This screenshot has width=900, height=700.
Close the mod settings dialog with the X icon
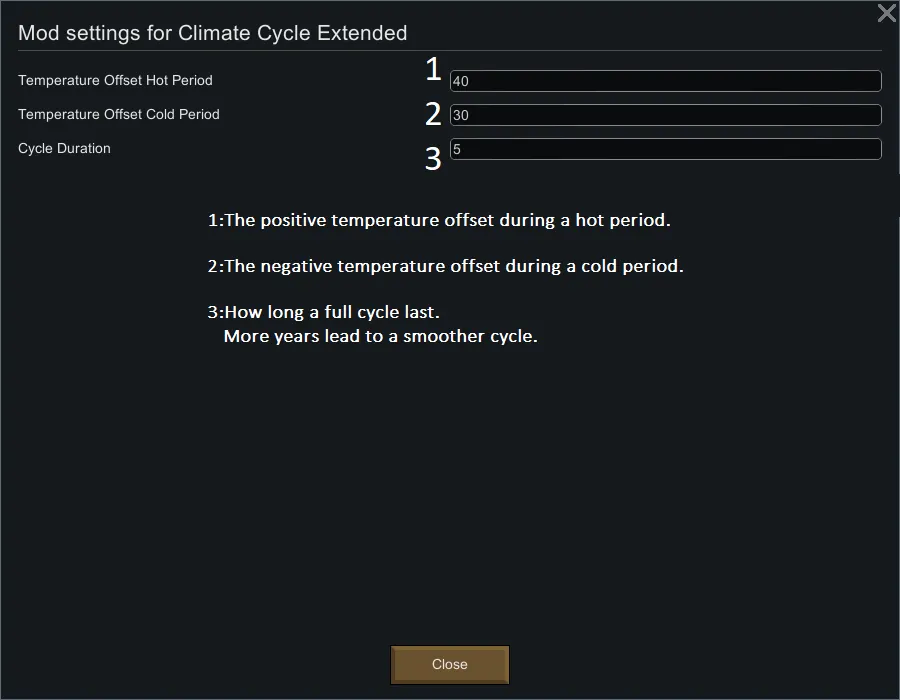886,14
